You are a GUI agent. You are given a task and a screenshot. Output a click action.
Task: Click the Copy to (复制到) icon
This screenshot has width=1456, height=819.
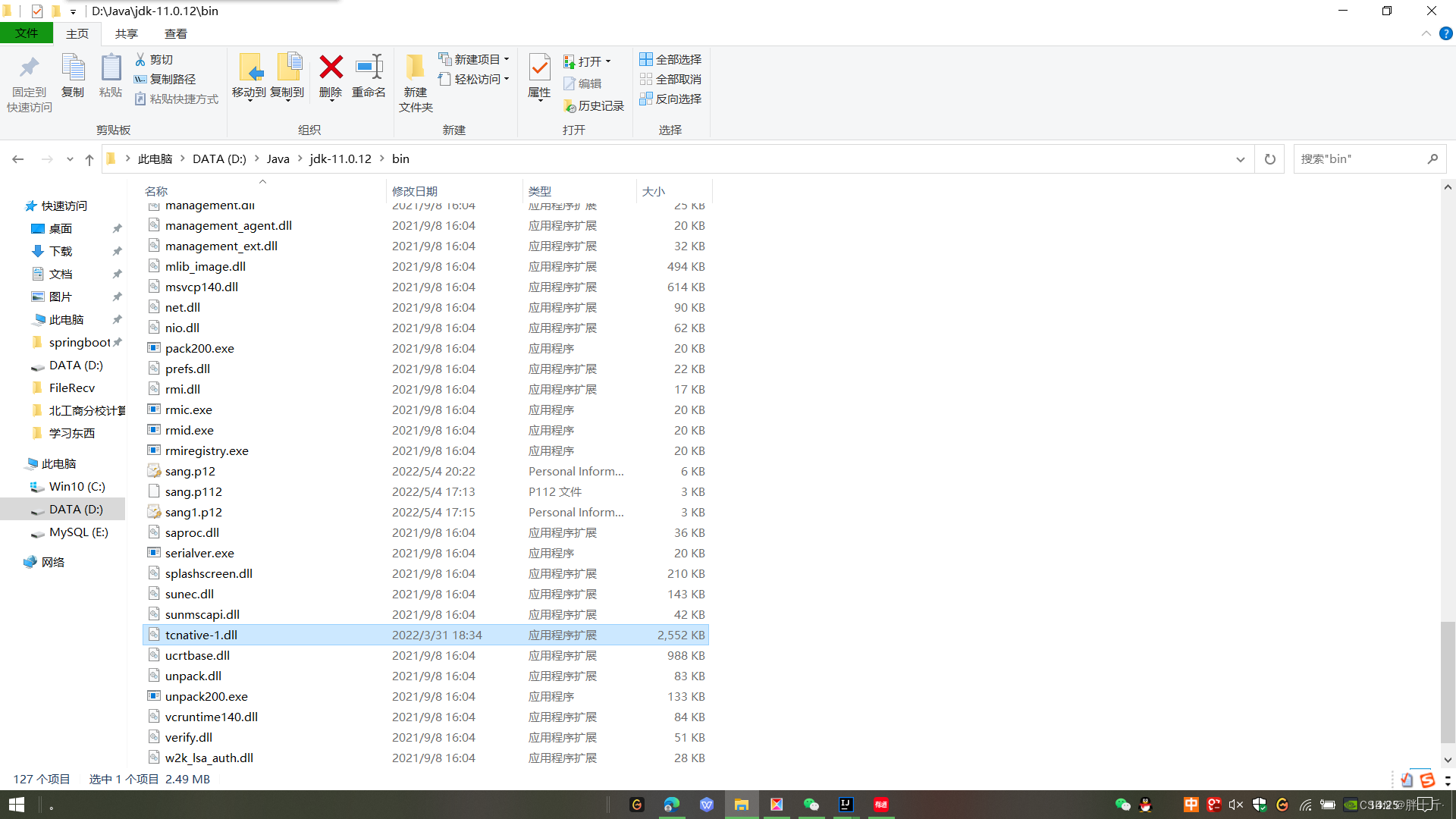pos(287,68)
